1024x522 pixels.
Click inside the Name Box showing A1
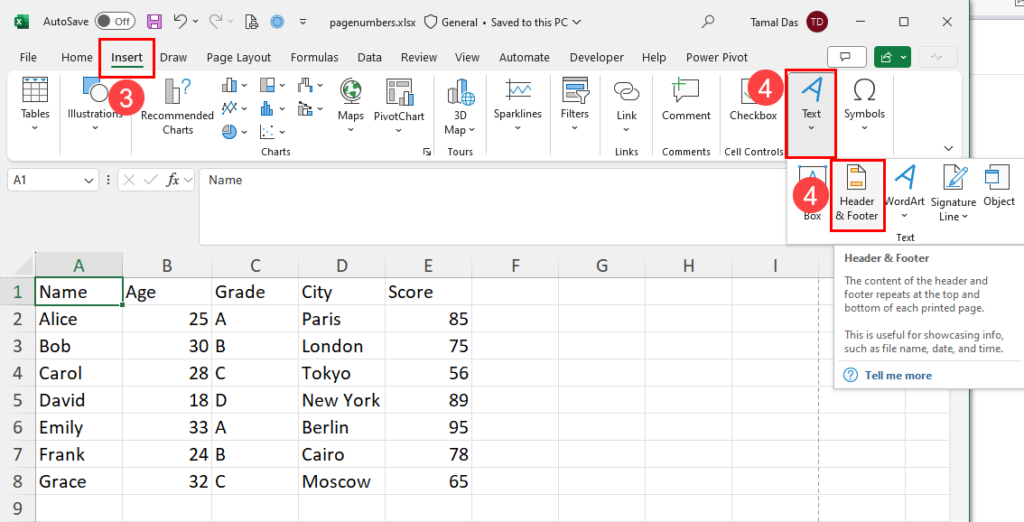46,180
